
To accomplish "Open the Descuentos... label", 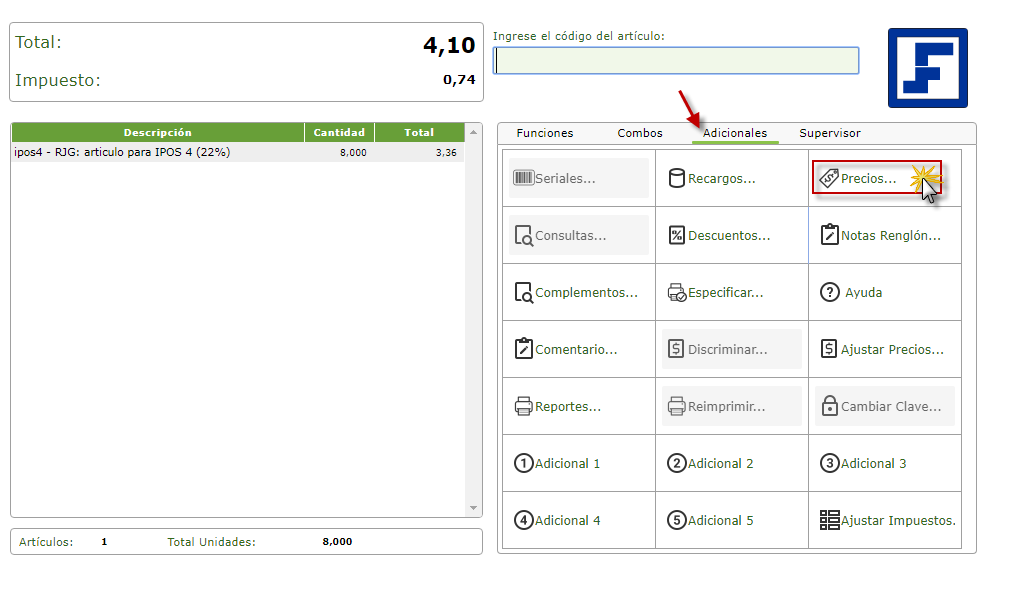I will tap(729, 235).
